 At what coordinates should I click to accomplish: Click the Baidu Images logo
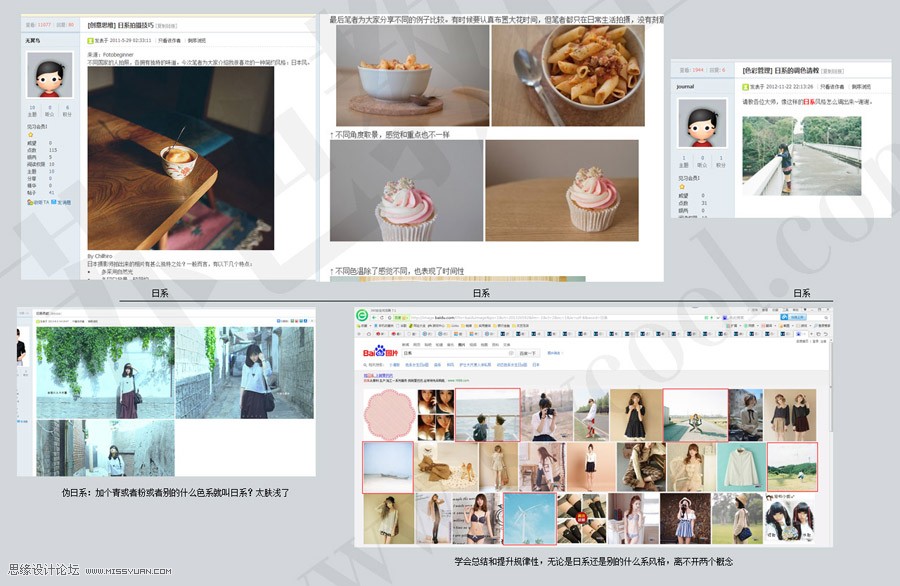(378, 353)
